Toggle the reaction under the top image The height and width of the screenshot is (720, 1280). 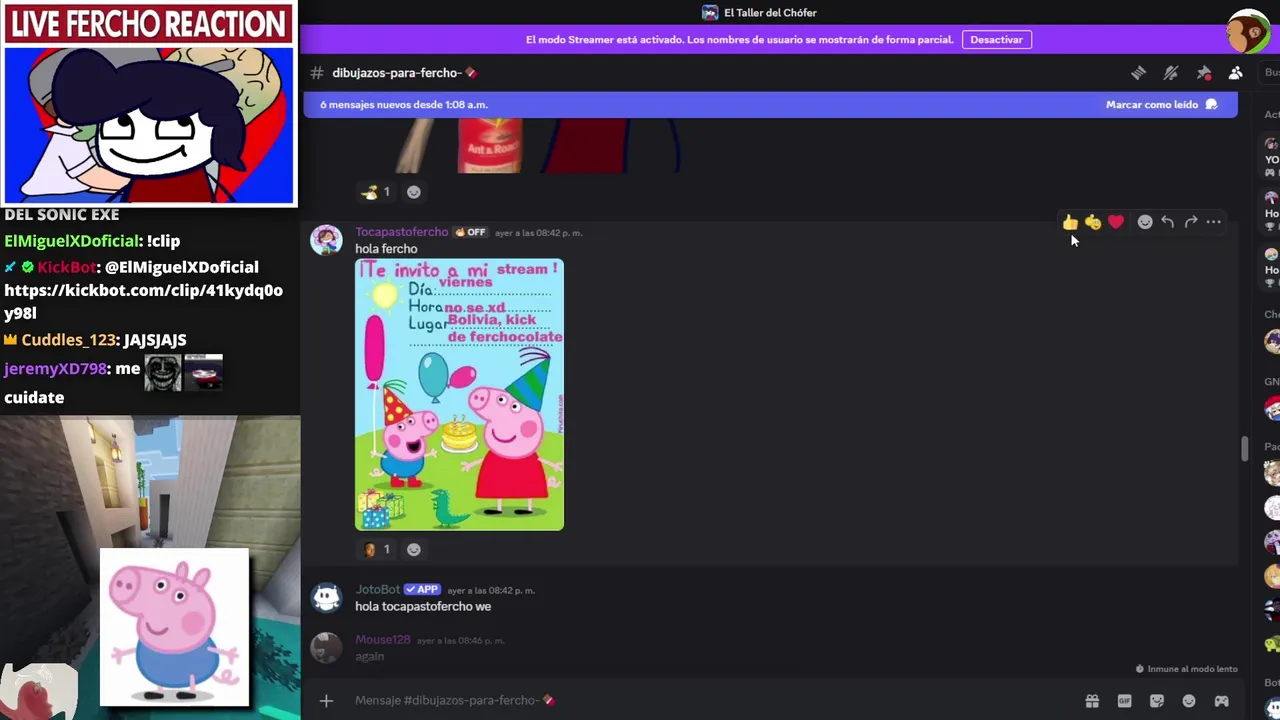(377, 192)
